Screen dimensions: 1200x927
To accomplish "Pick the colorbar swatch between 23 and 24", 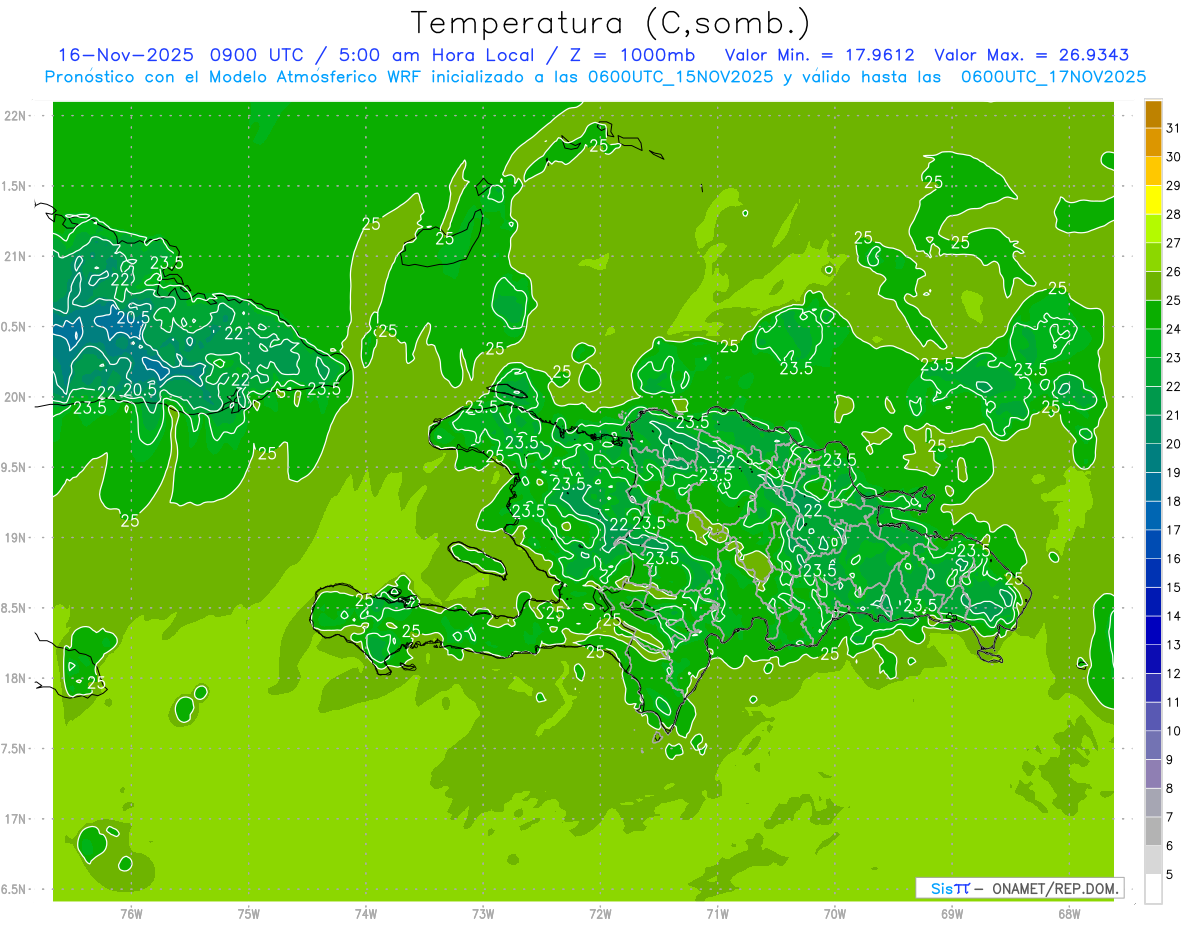I will [x=1153, y=344].
